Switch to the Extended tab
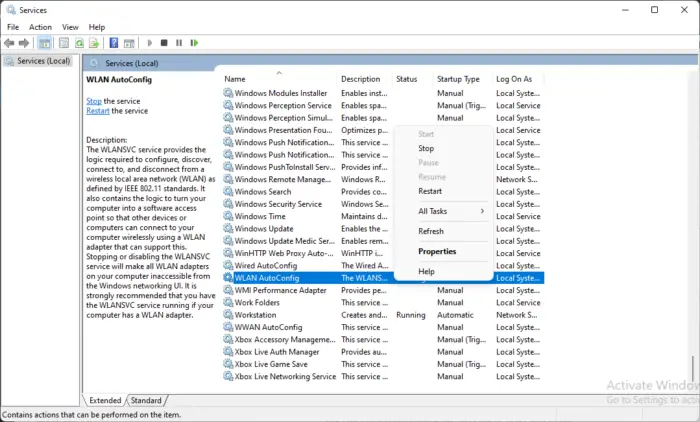Screen dimensions: 700x422 105,400
